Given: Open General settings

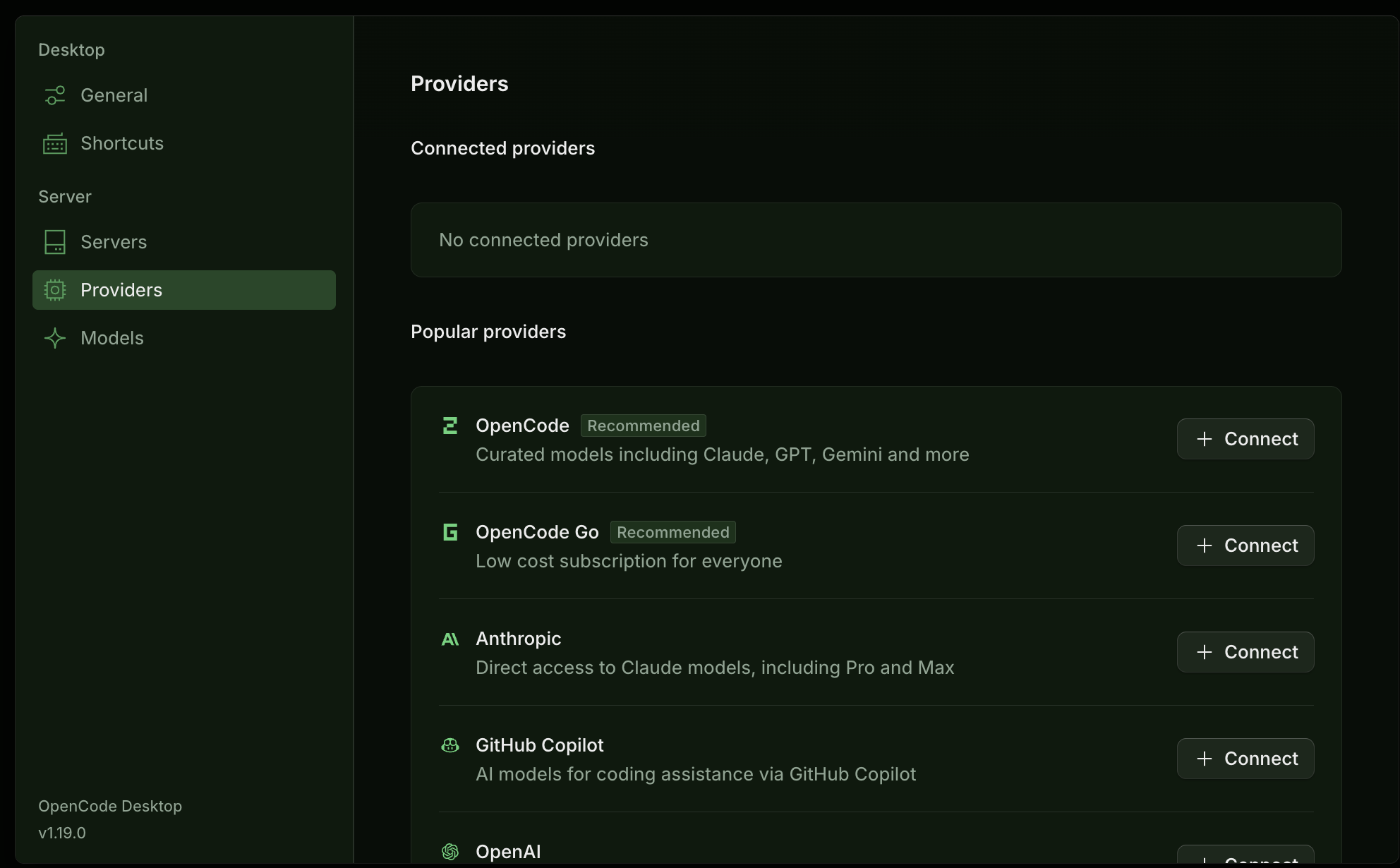Looking at the screenshot, I should (x=184, y=95).
